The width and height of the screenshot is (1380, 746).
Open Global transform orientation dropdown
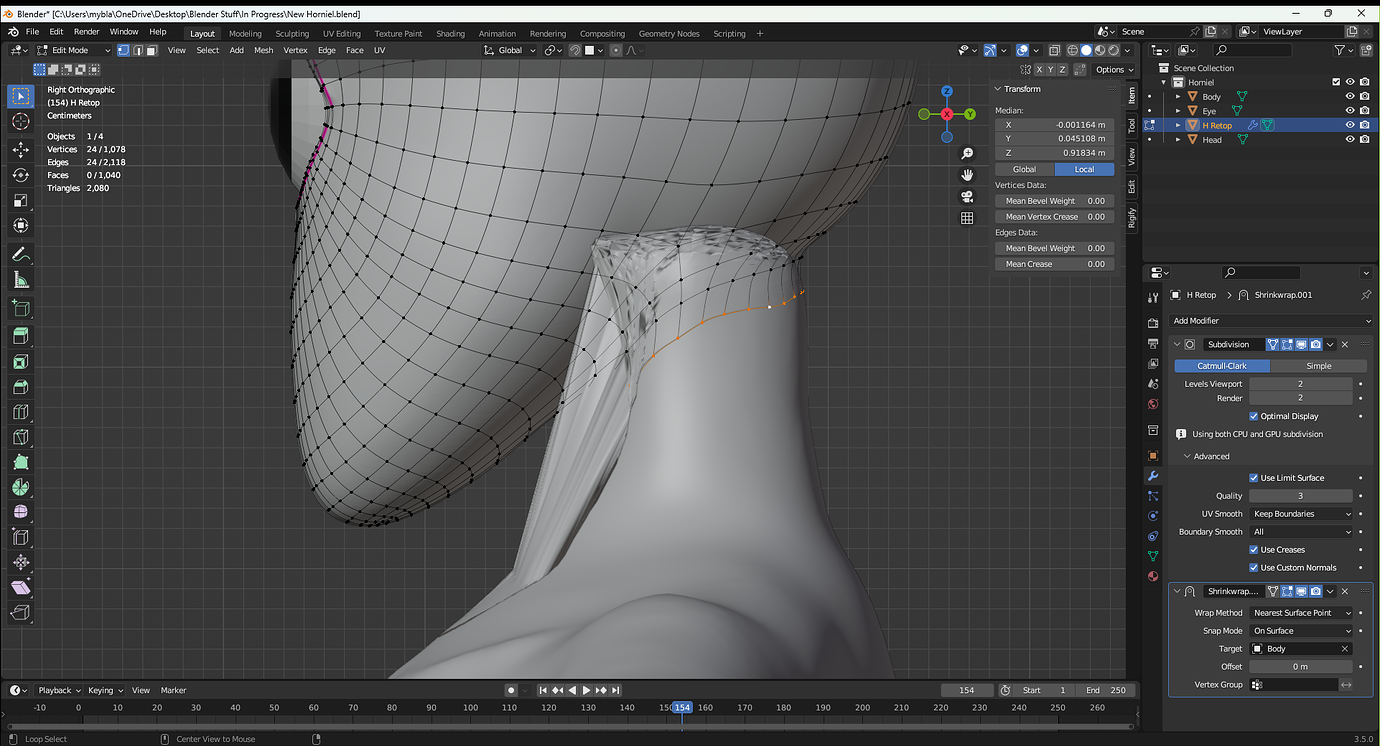[x=510, y=50]
